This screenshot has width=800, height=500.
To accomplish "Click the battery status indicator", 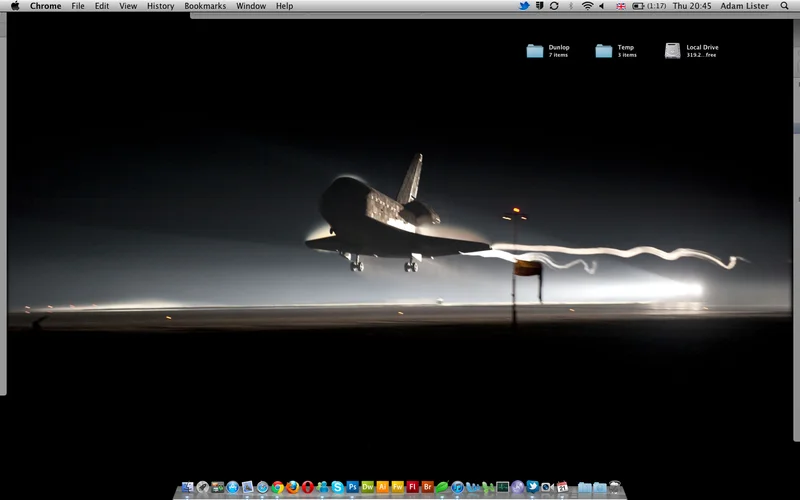I will coord(649,6).
